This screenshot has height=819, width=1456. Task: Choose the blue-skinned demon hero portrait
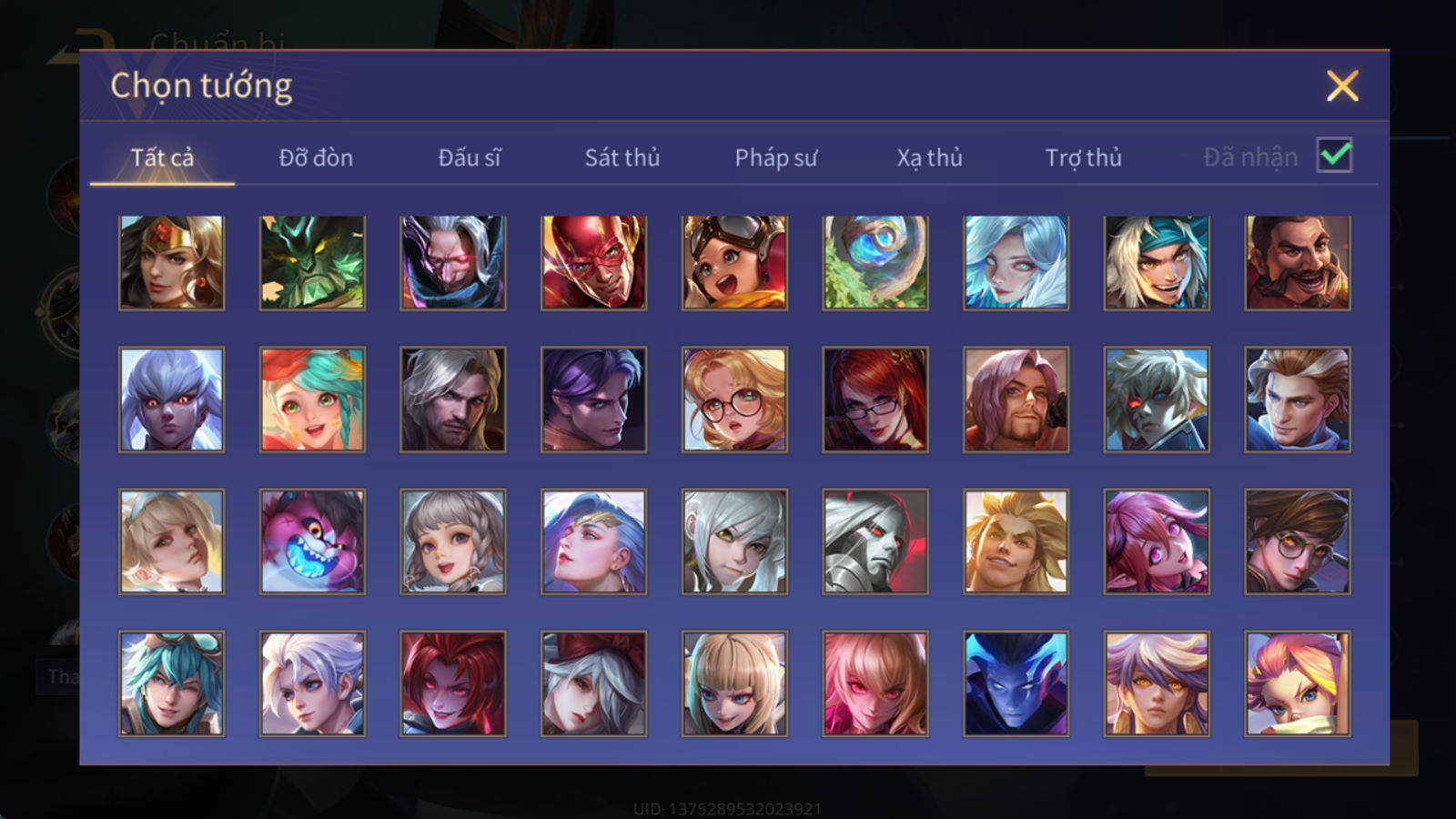(x=1016, y=683)
